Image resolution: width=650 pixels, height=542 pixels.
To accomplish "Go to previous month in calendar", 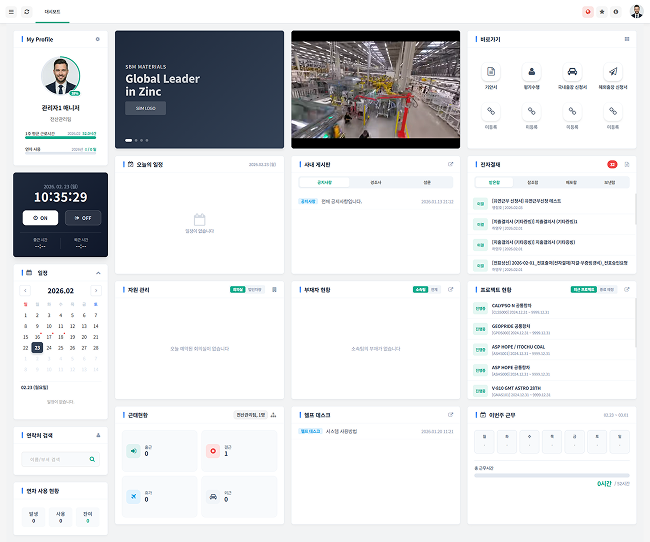I will 27,291.
